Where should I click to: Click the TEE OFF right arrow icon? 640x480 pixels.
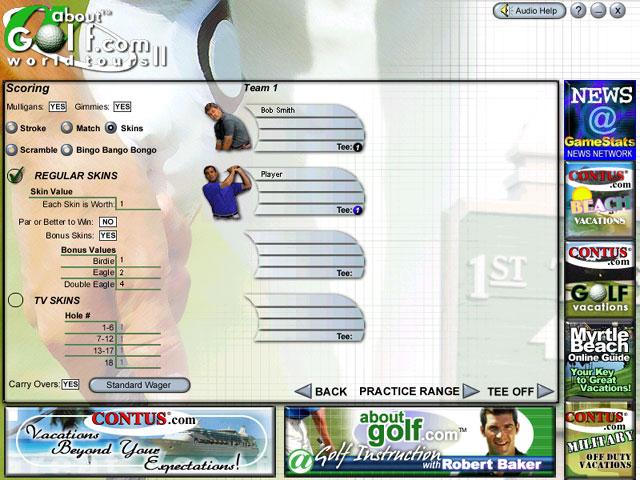545,391
